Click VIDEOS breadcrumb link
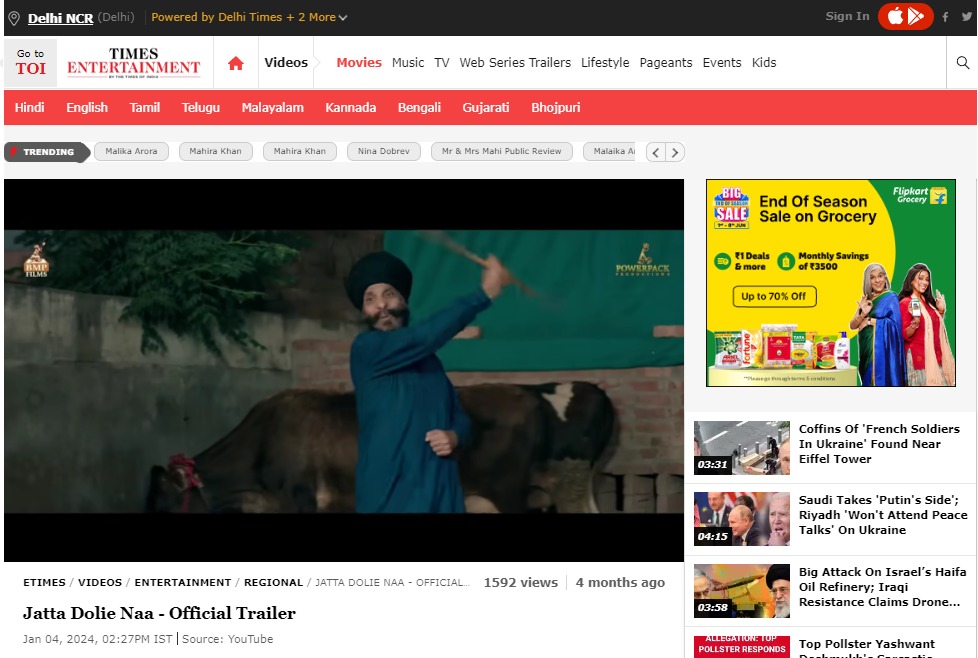Image resolution: width=978 pixels, height=658 pixels. point(100,583)
